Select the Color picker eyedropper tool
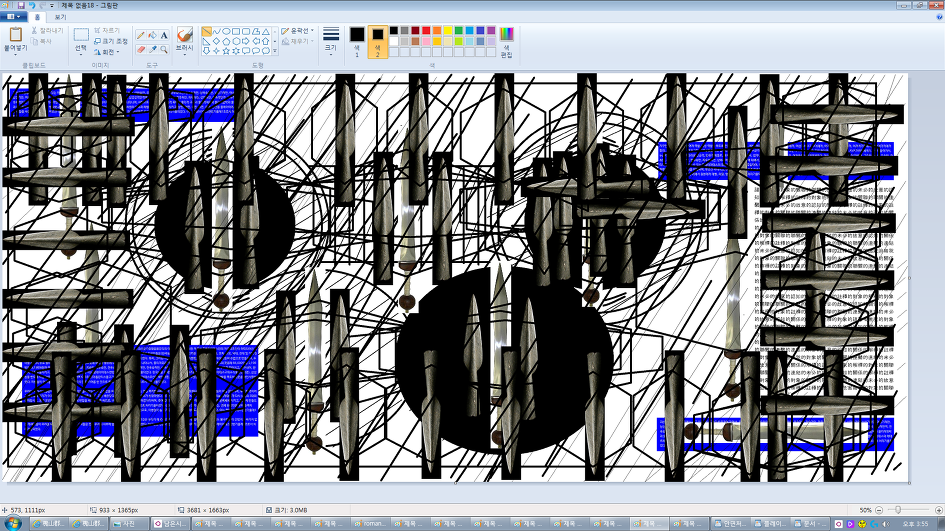The width and height of the screenshot is (945, 531). coord(152,49)
